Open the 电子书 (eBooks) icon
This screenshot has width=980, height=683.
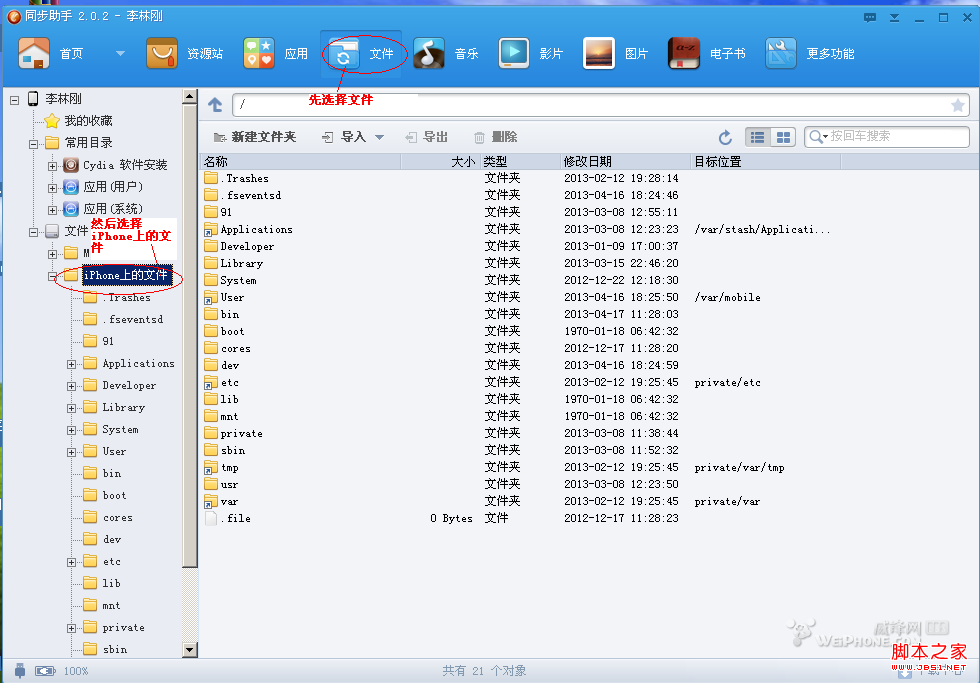[x=683, y=54]
